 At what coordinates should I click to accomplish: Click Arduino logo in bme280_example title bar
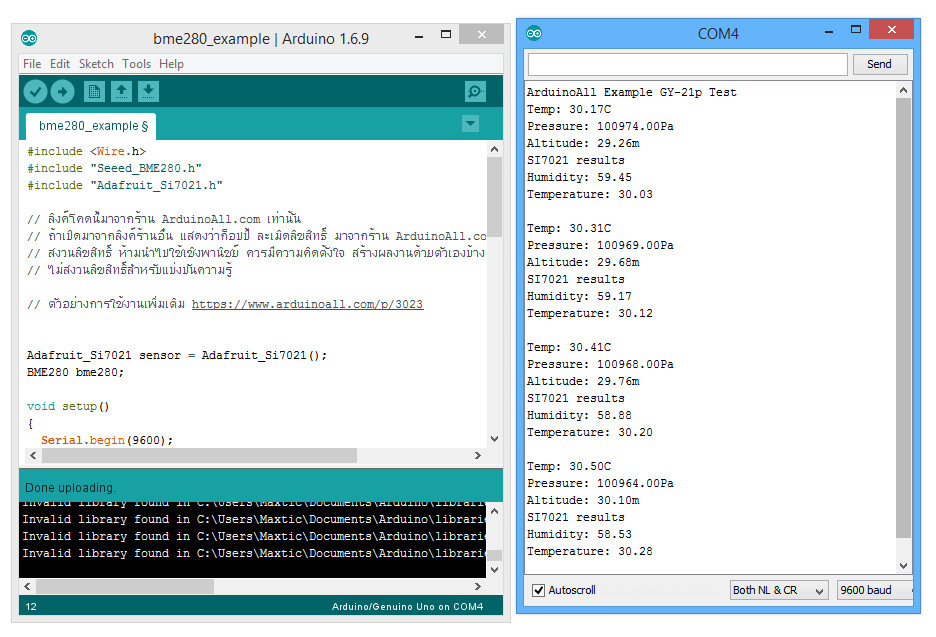(x=29, y=38)
